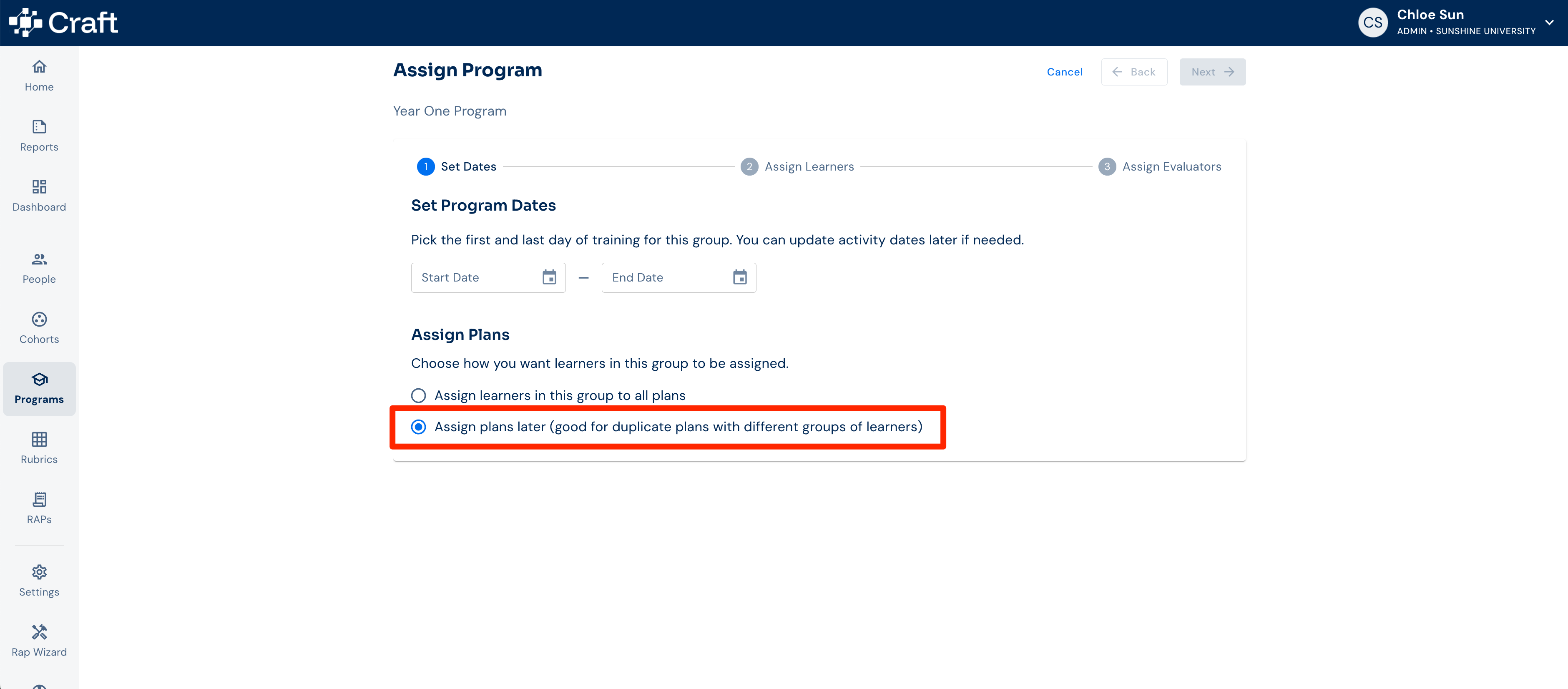
Task: Jump to the Assign Evaluators step
Action: (x=1160, y=167)
